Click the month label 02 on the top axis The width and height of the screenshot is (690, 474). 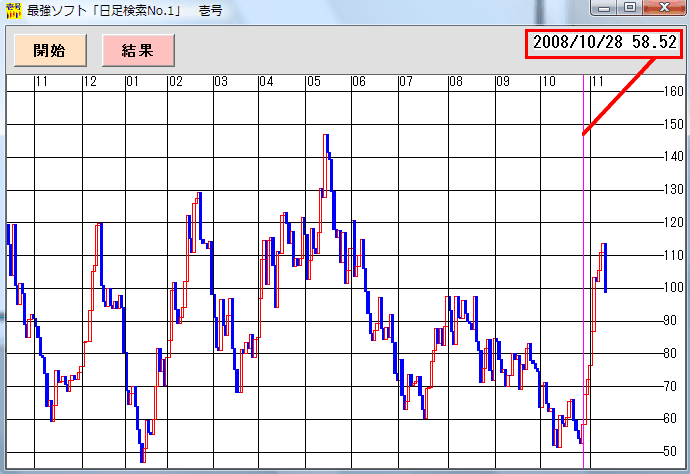point(175,82)
